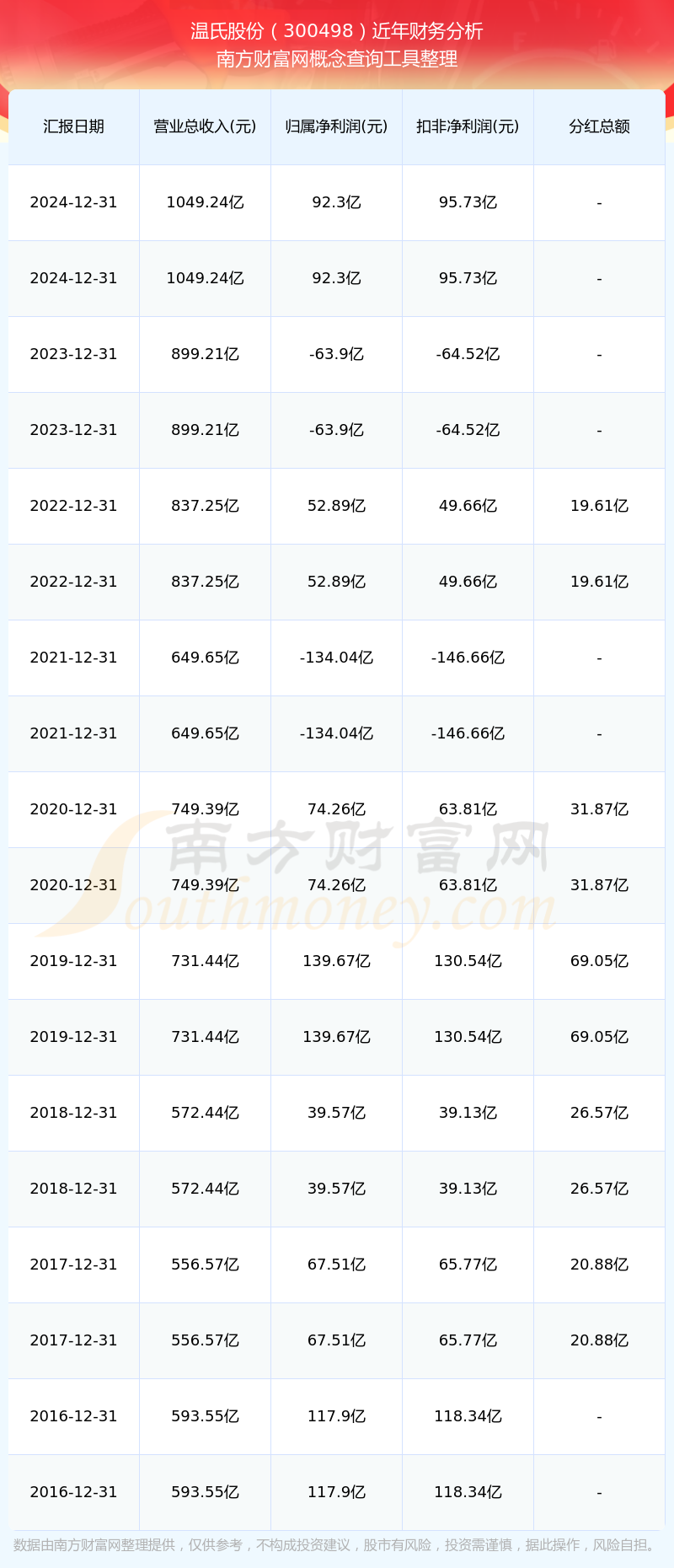Click the 分红总额 column header

(x=599, y=126)
